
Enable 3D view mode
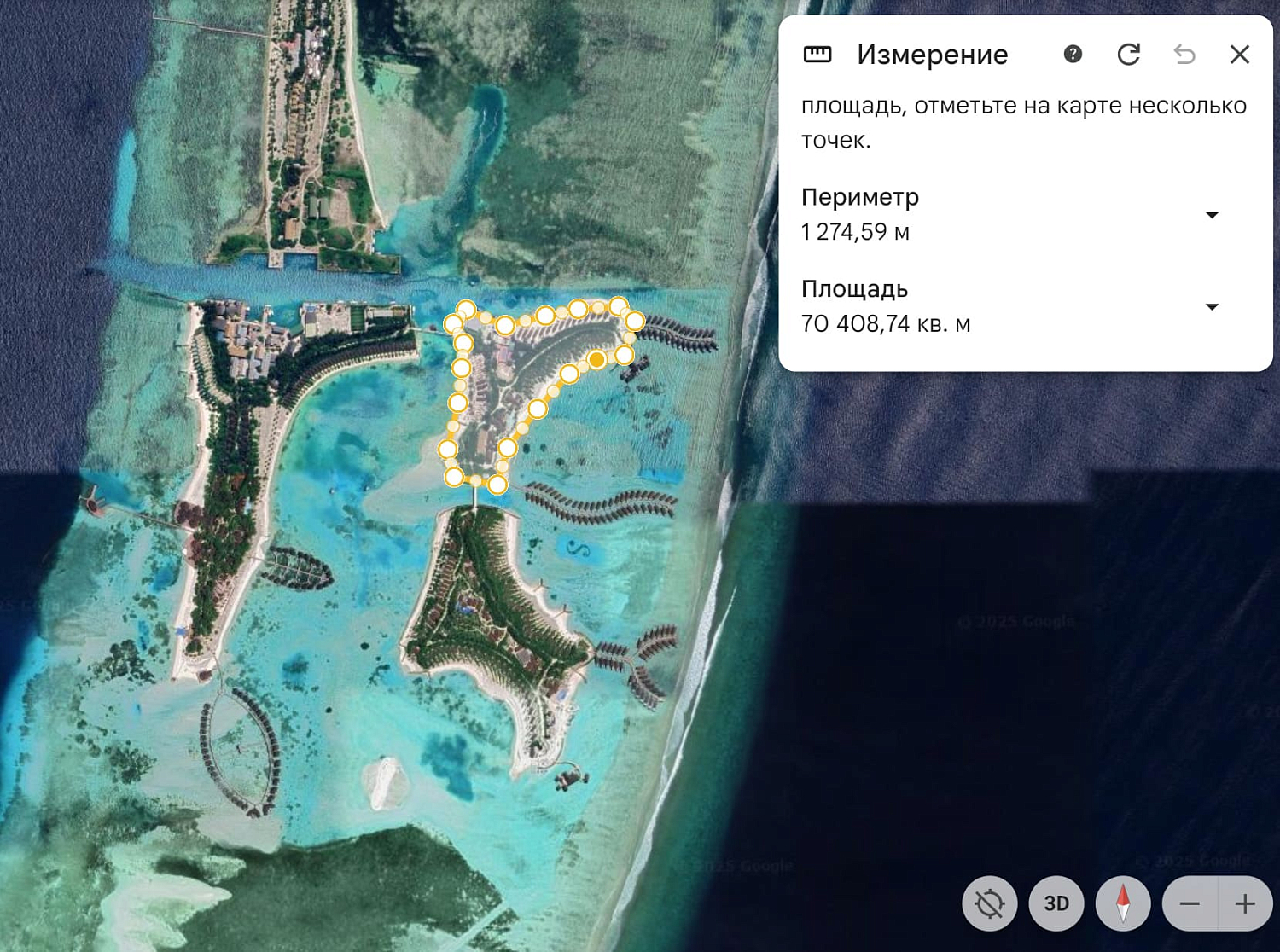click(1056, 903)
